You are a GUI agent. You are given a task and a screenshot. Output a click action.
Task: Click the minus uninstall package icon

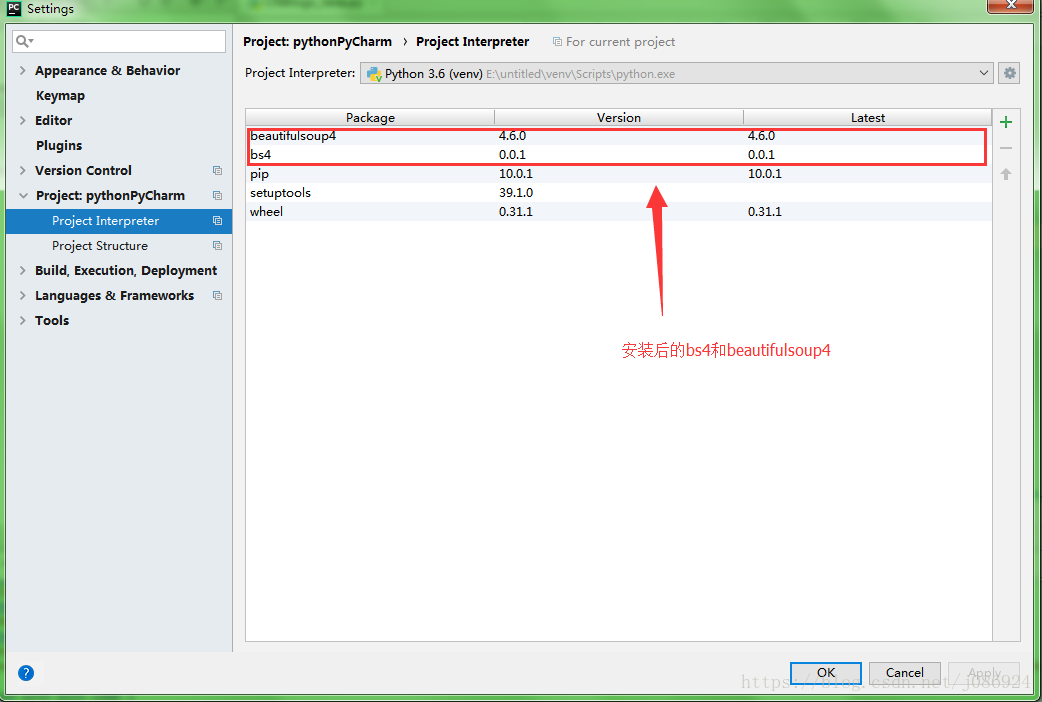[x=1006, y=148]
